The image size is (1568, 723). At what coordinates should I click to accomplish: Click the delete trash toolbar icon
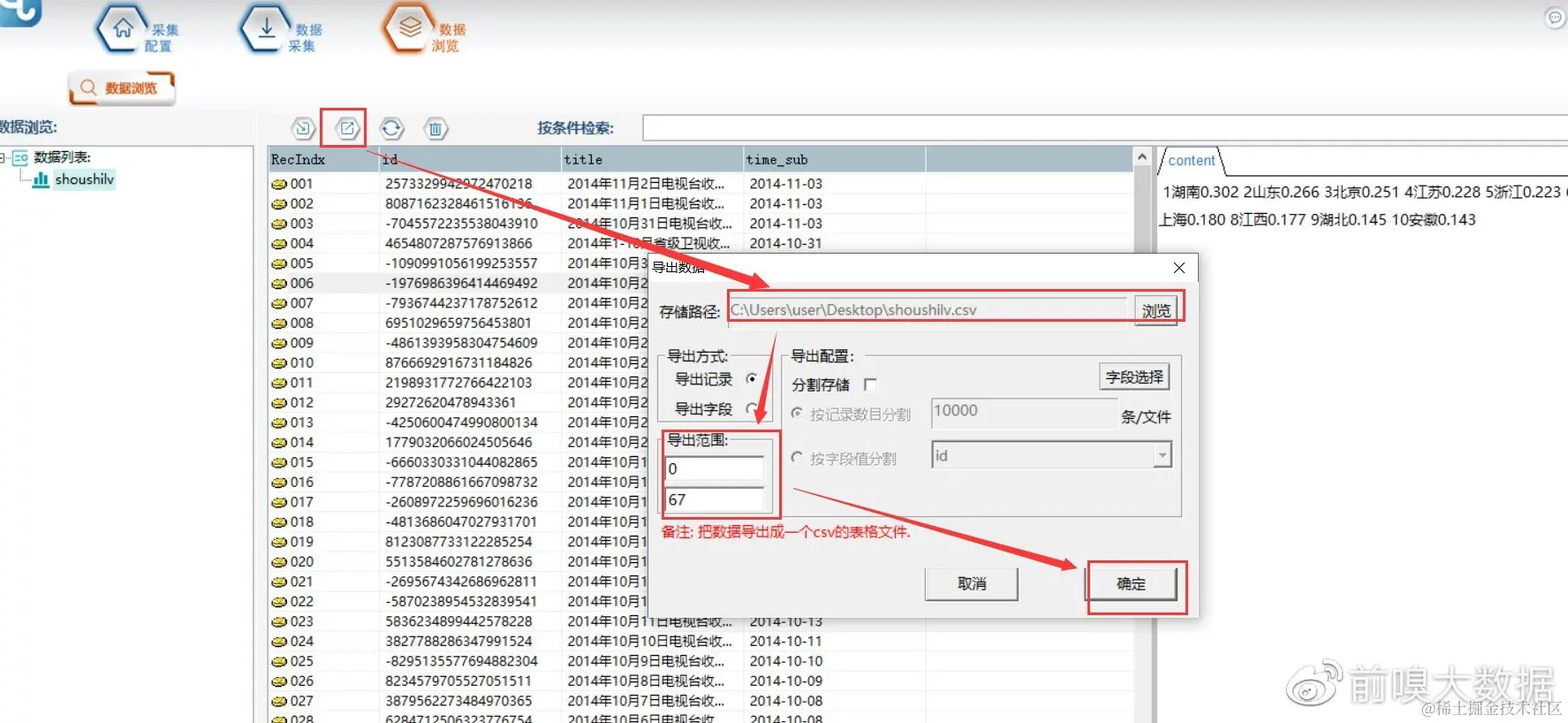[x=436, y=129]
